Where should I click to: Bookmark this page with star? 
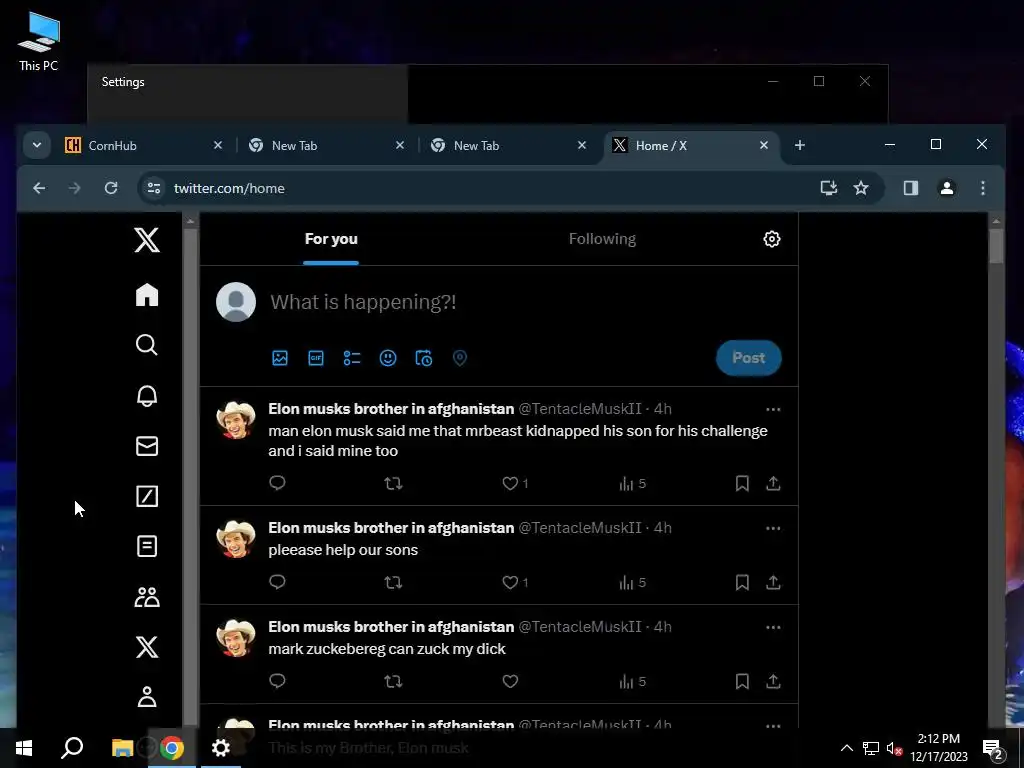click(861, 188)
